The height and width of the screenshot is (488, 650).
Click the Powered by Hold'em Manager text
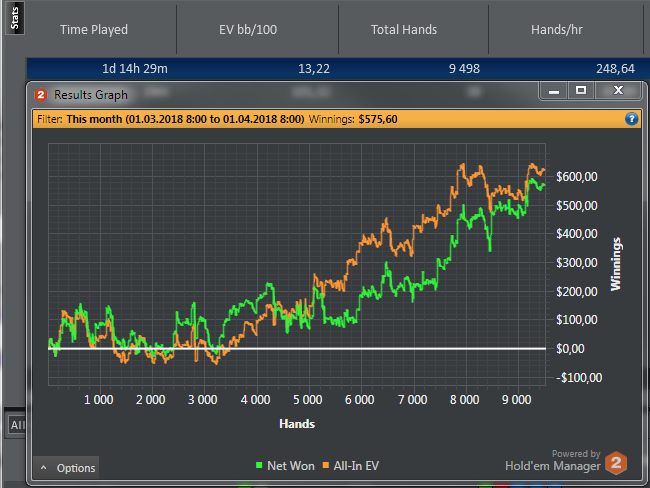(x=553, y=460)
